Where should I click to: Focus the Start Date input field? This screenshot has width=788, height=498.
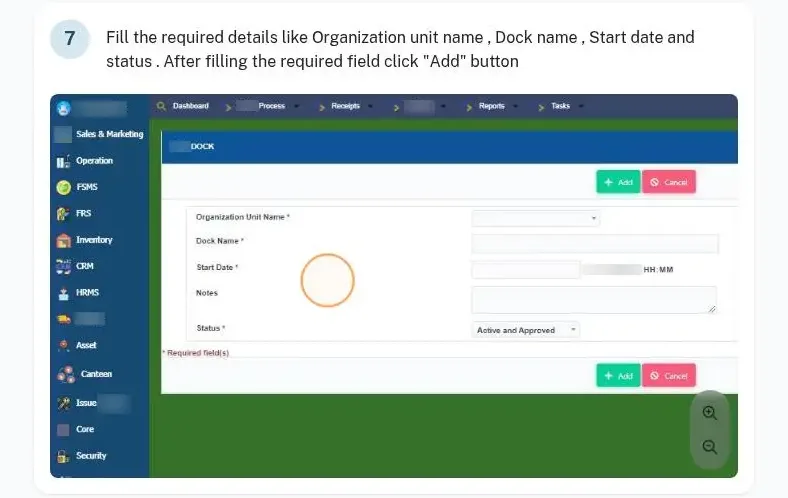(526, 270)
